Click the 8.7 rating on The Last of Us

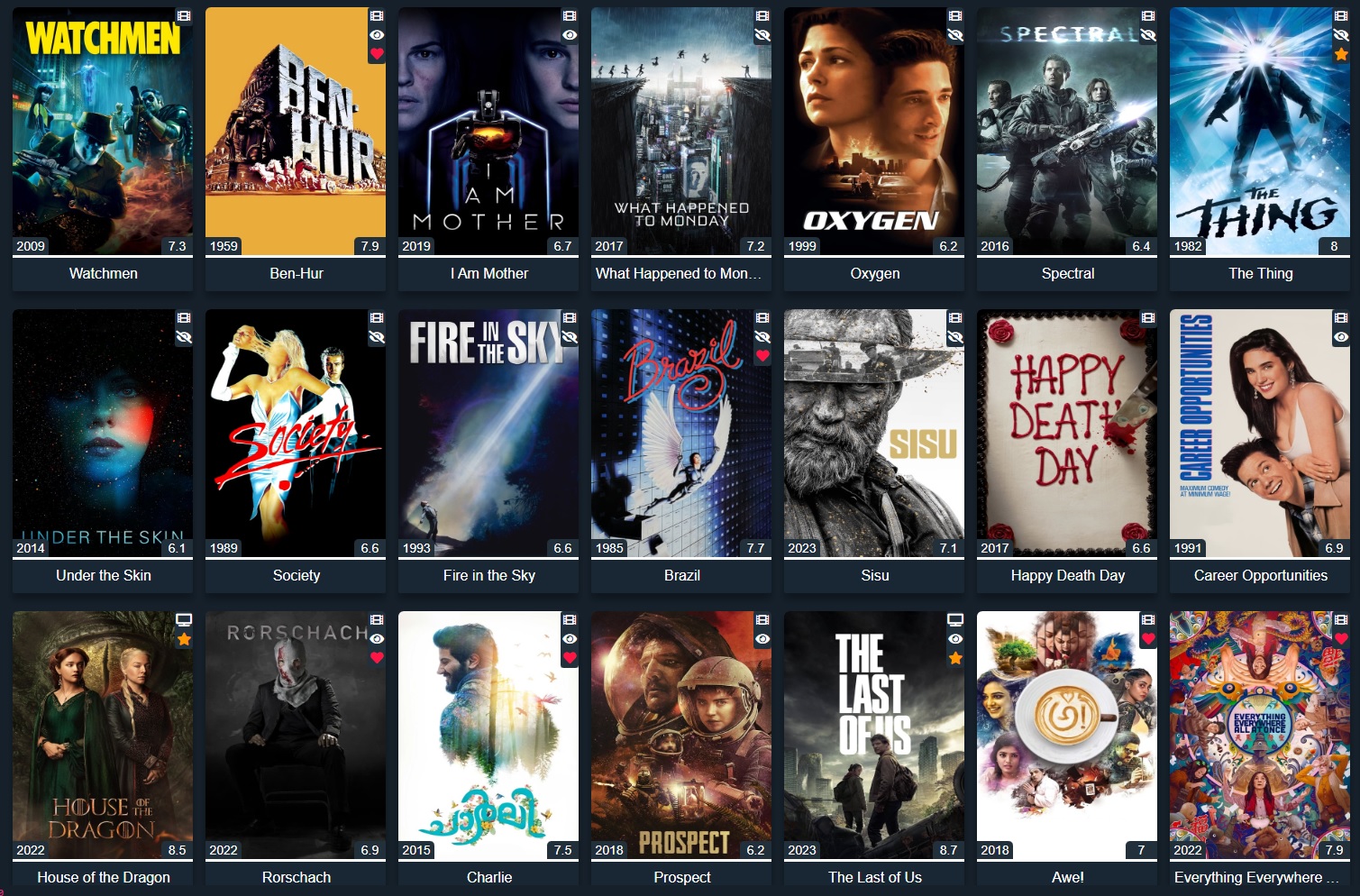pos(949,850)
